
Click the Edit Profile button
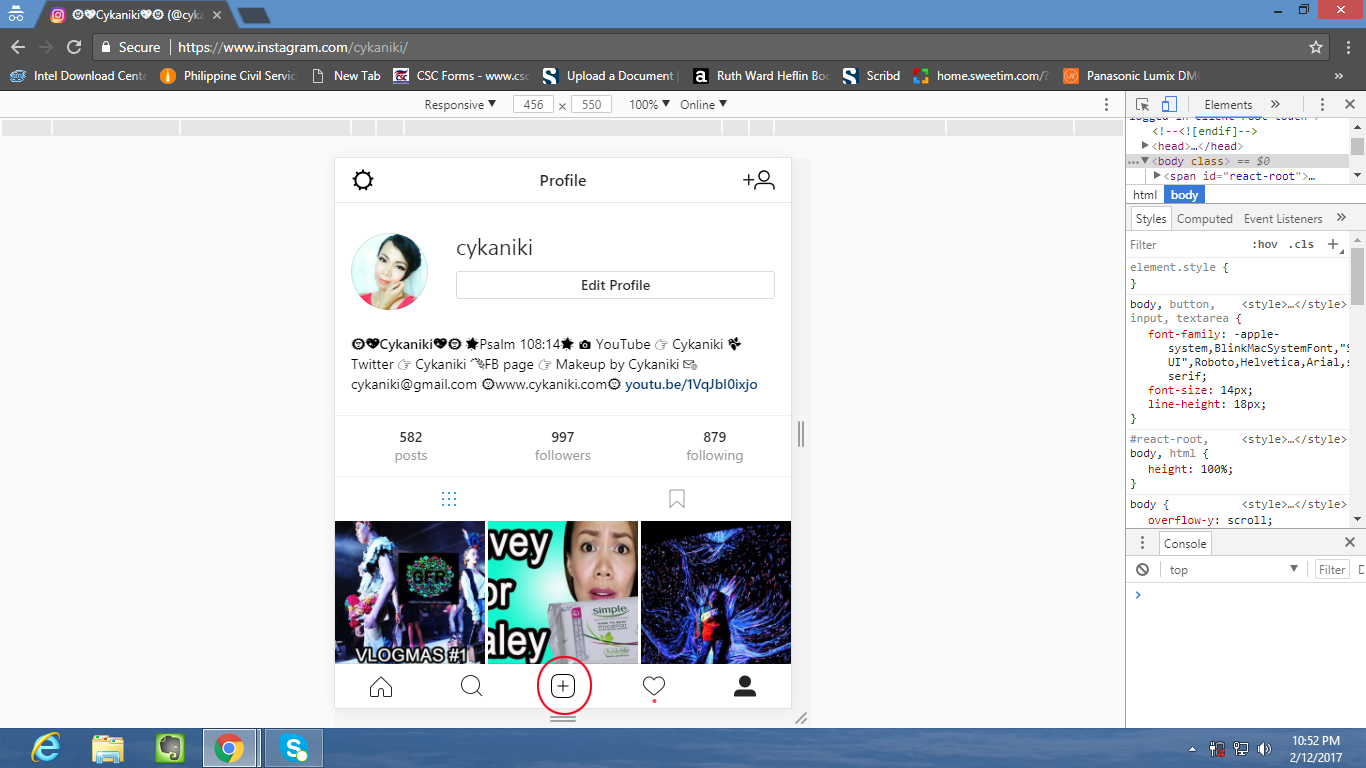point(615,285)
